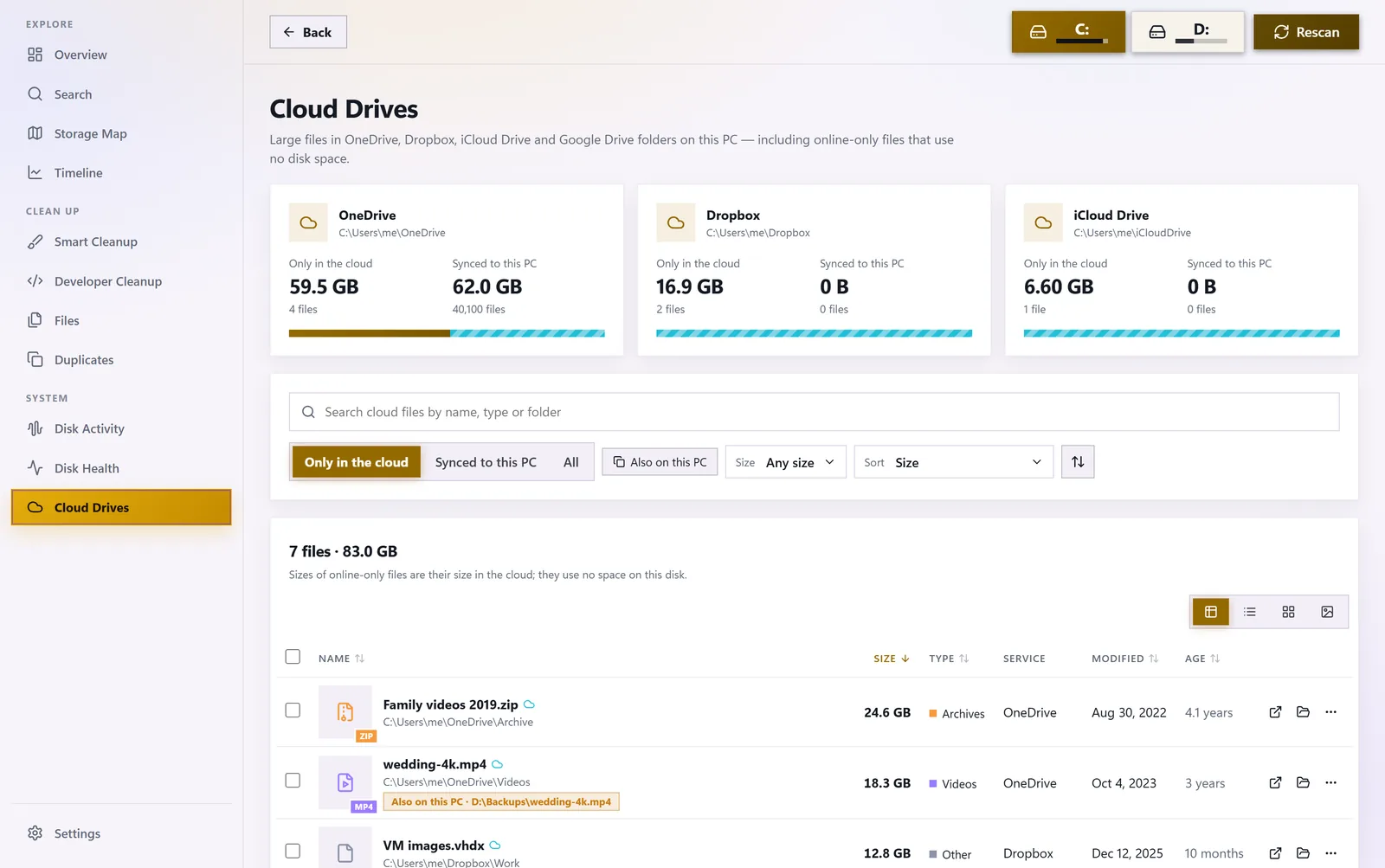This screenshot has height=868, width=1385.
Task: Select the All files tab
Action: pos(570,462)
